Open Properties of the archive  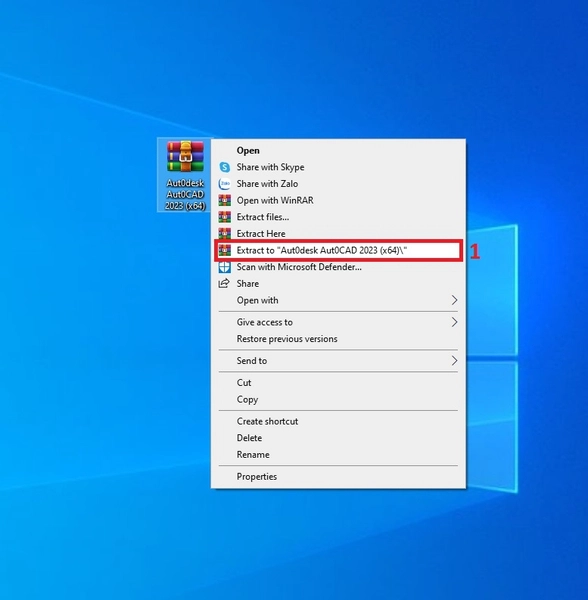tap(338, 477)
